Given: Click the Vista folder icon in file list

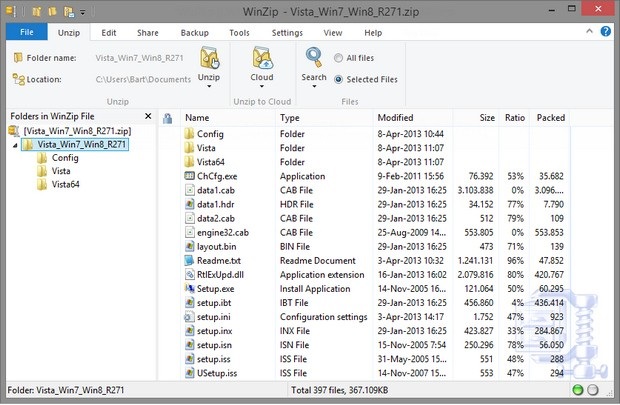Looking at the screenshot, I should point(189,148).
